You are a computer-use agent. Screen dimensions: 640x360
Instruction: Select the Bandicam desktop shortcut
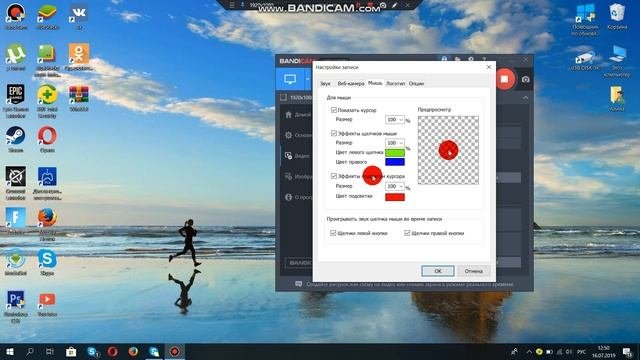16,16
